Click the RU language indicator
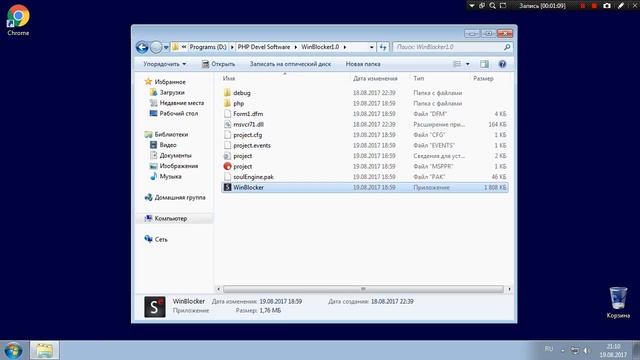This screenshot has height=360, width=640. tap(549, 349)
